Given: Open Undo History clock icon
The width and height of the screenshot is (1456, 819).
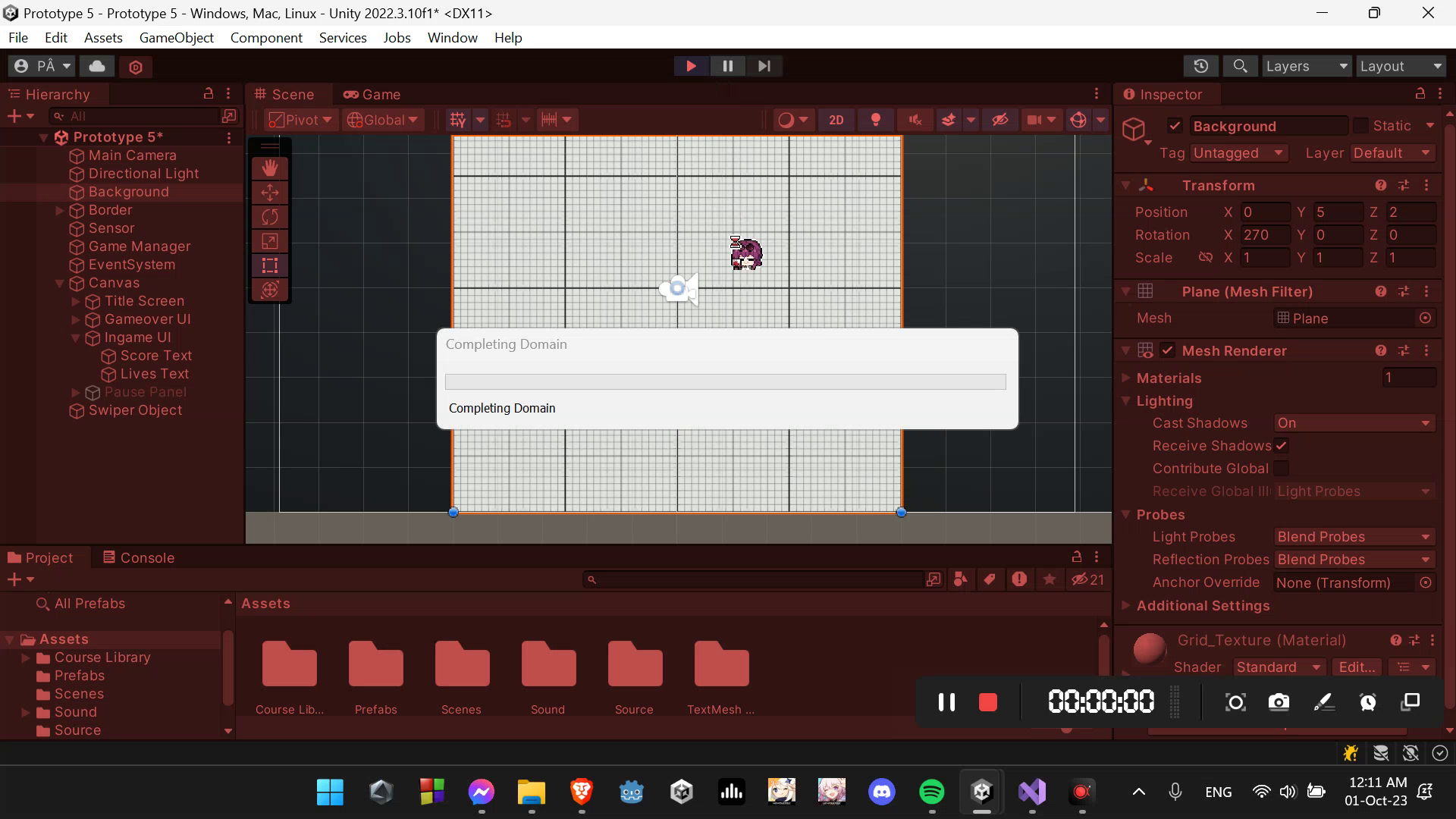Looking at the screenshot, I should (x=1200, y=66).
